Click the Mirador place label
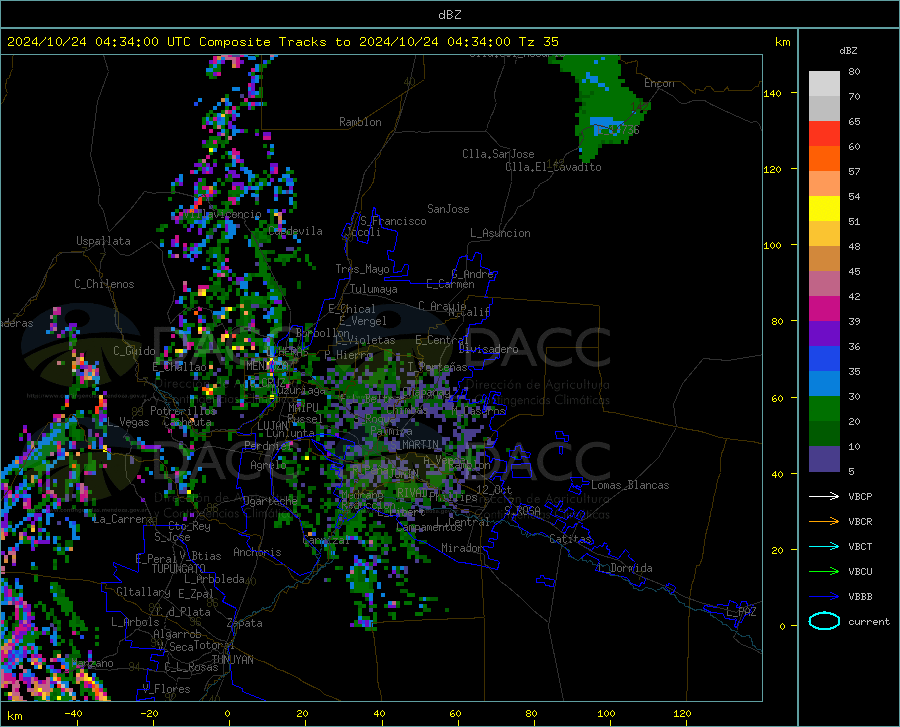The image size is (900, 727). coord(462,548)
